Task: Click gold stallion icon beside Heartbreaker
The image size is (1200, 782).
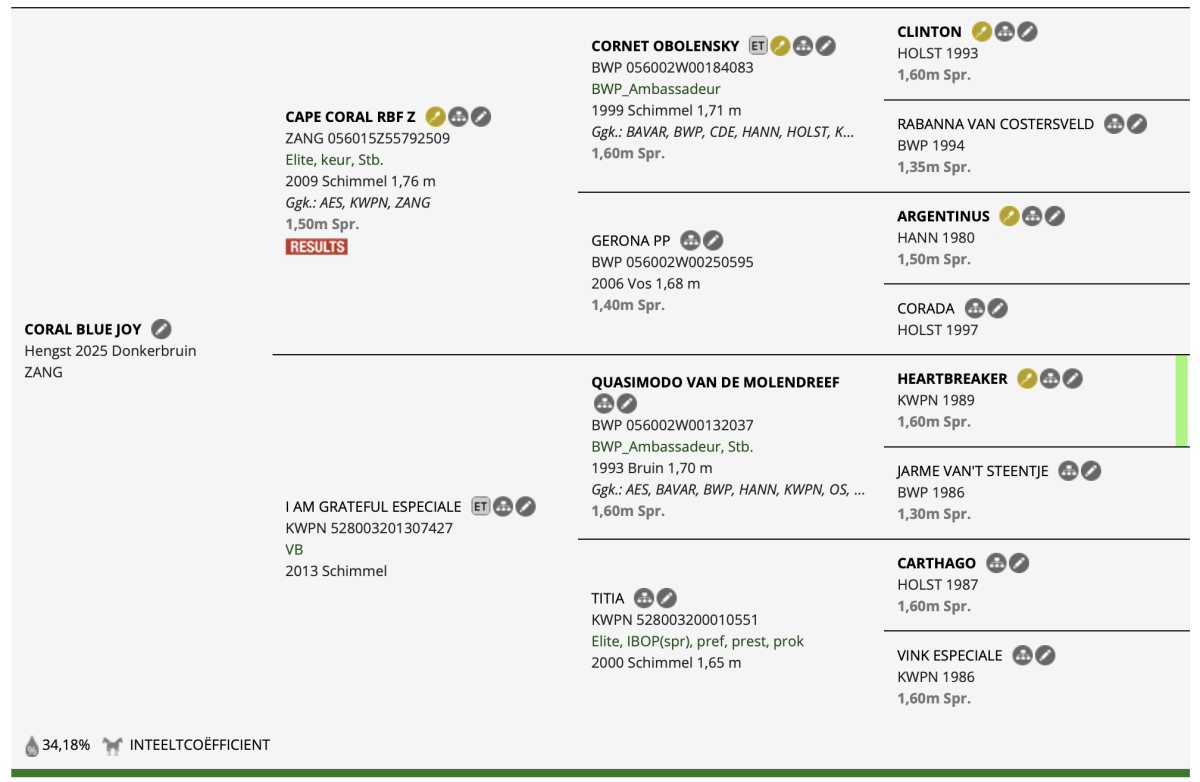Action: (1027, 379)
